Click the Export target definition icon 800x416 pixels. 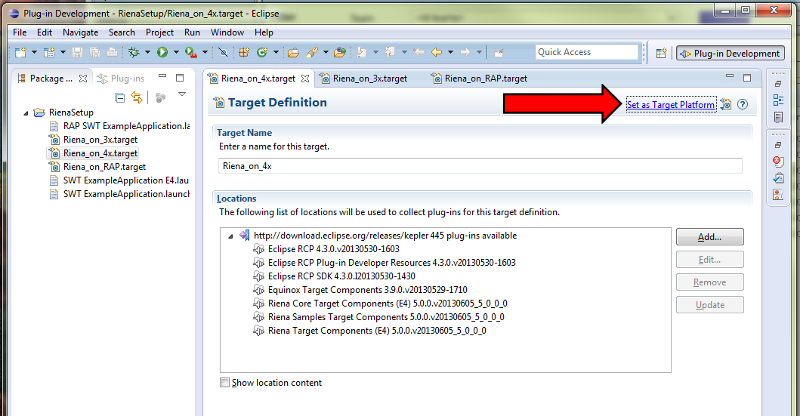tap(726, 105)
